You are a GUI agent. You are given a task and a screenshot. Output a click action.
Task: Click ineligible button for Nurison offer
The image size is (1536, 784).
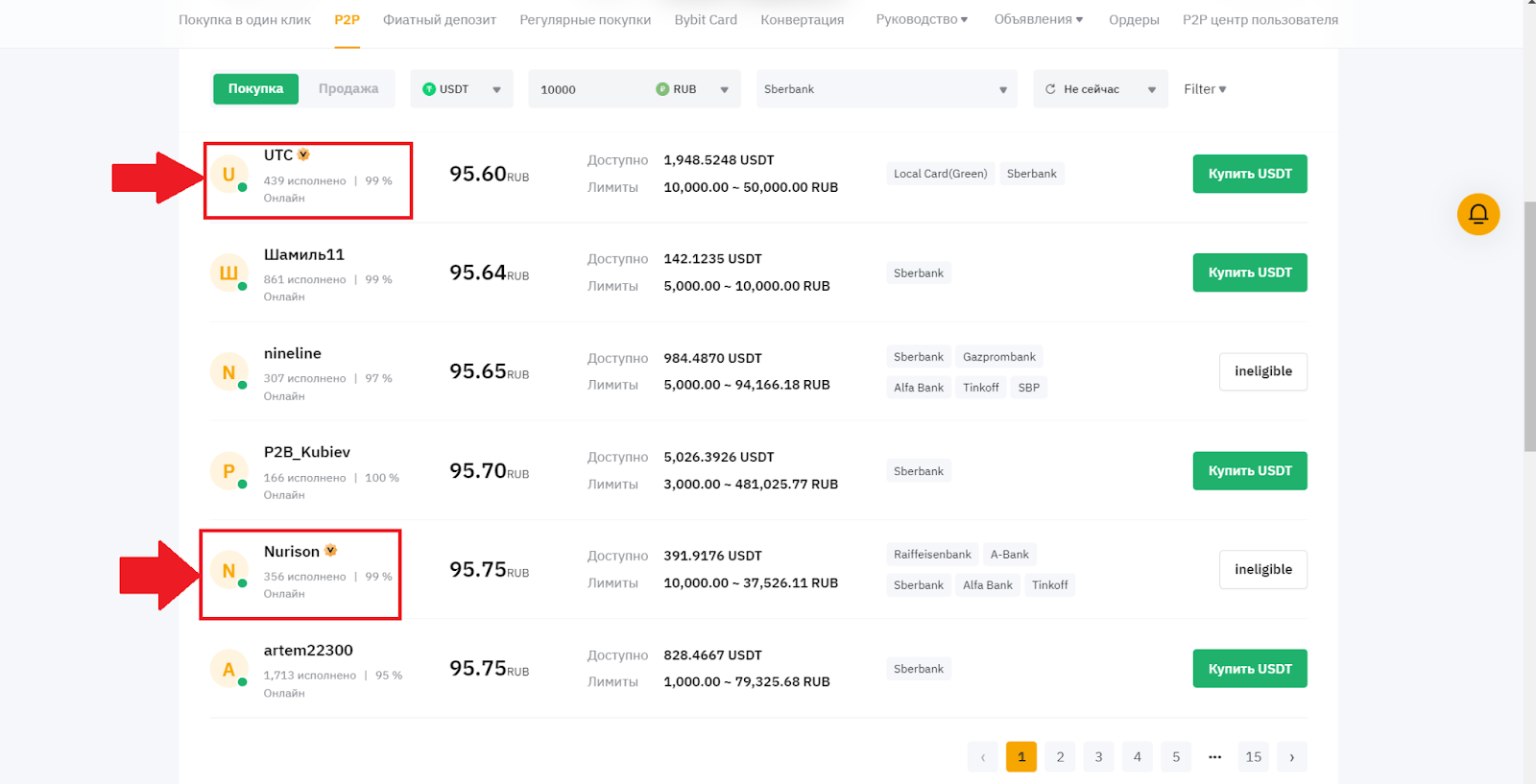[1263, 569]
